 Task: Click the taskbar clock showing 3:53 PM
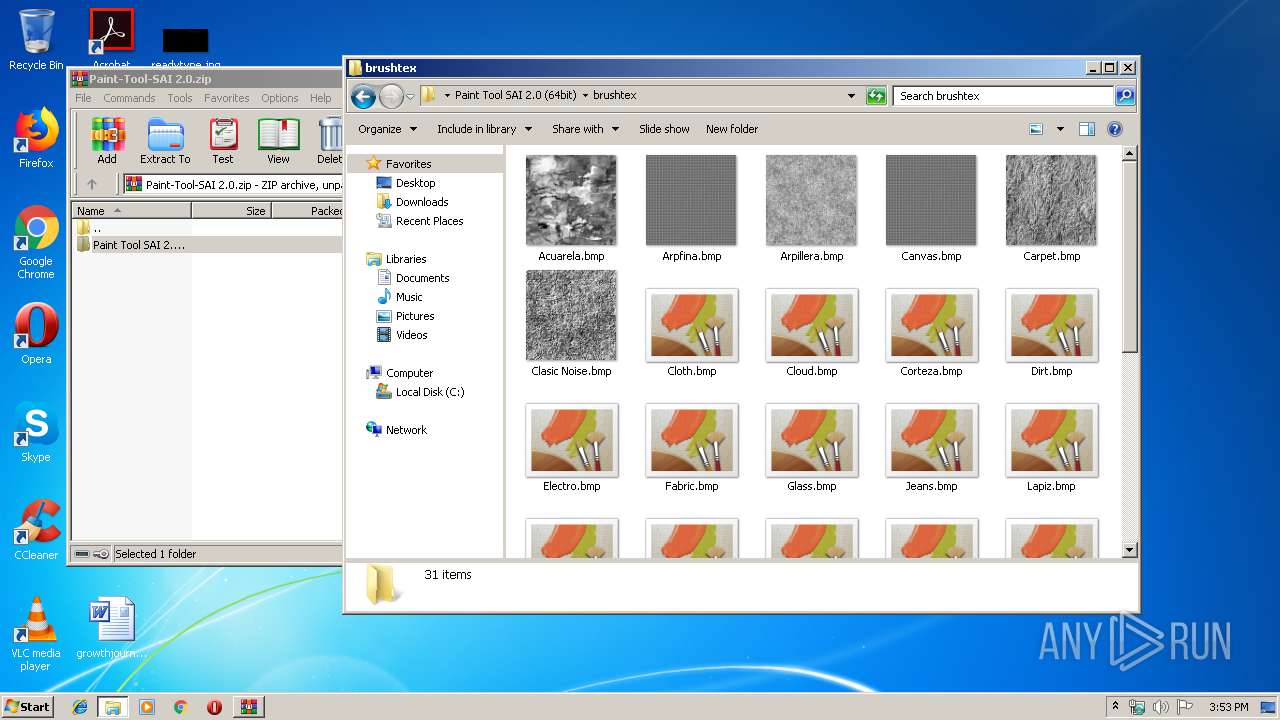pyautogui.click(x=1228, y=707)
